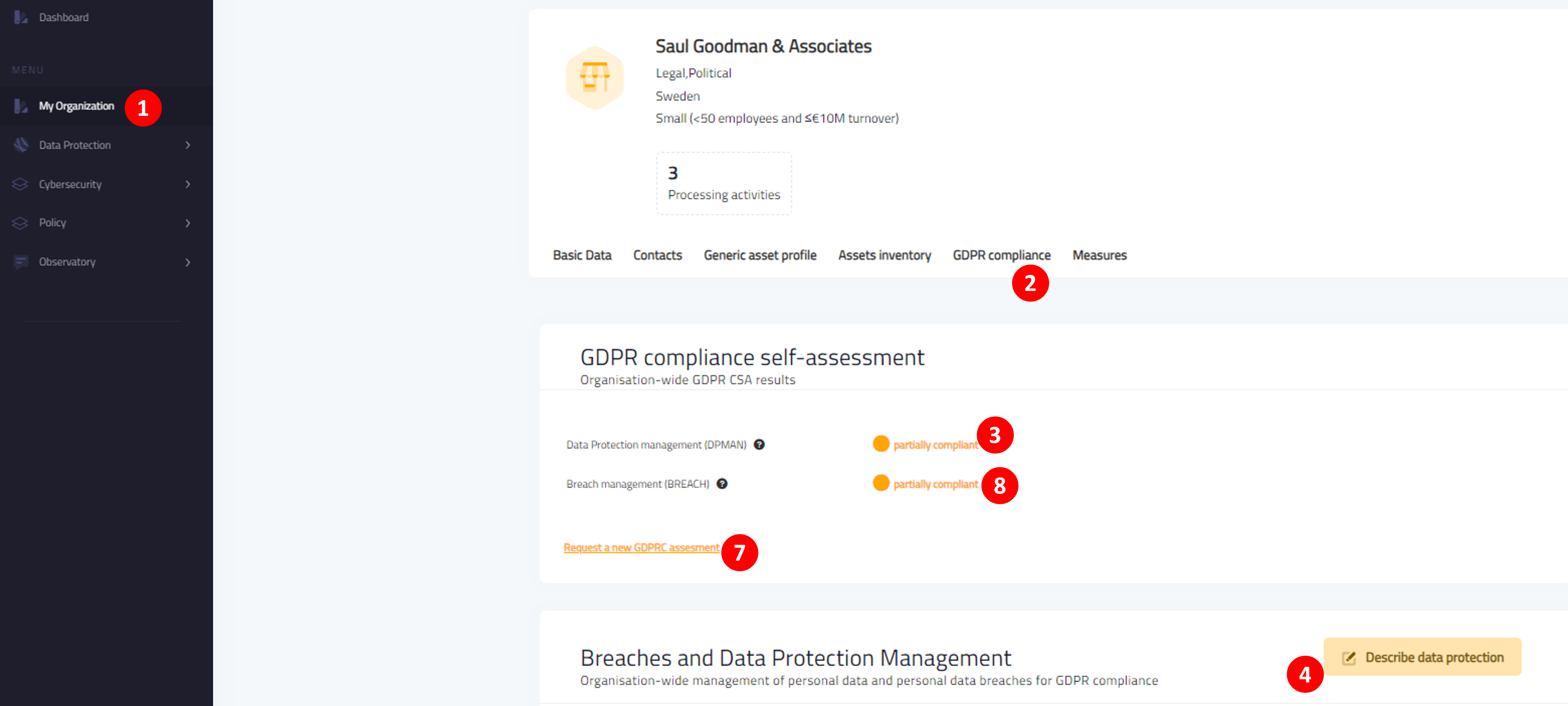Click the Processing activities counter box
The width and height of the screenshot is (1568, 706).
tap(724, 183)
